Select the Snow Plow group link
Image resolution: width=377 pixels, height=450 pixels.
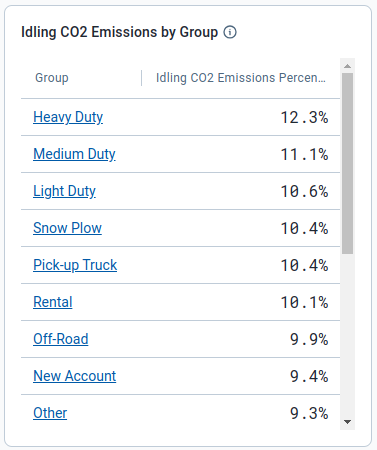click(67, 228)
